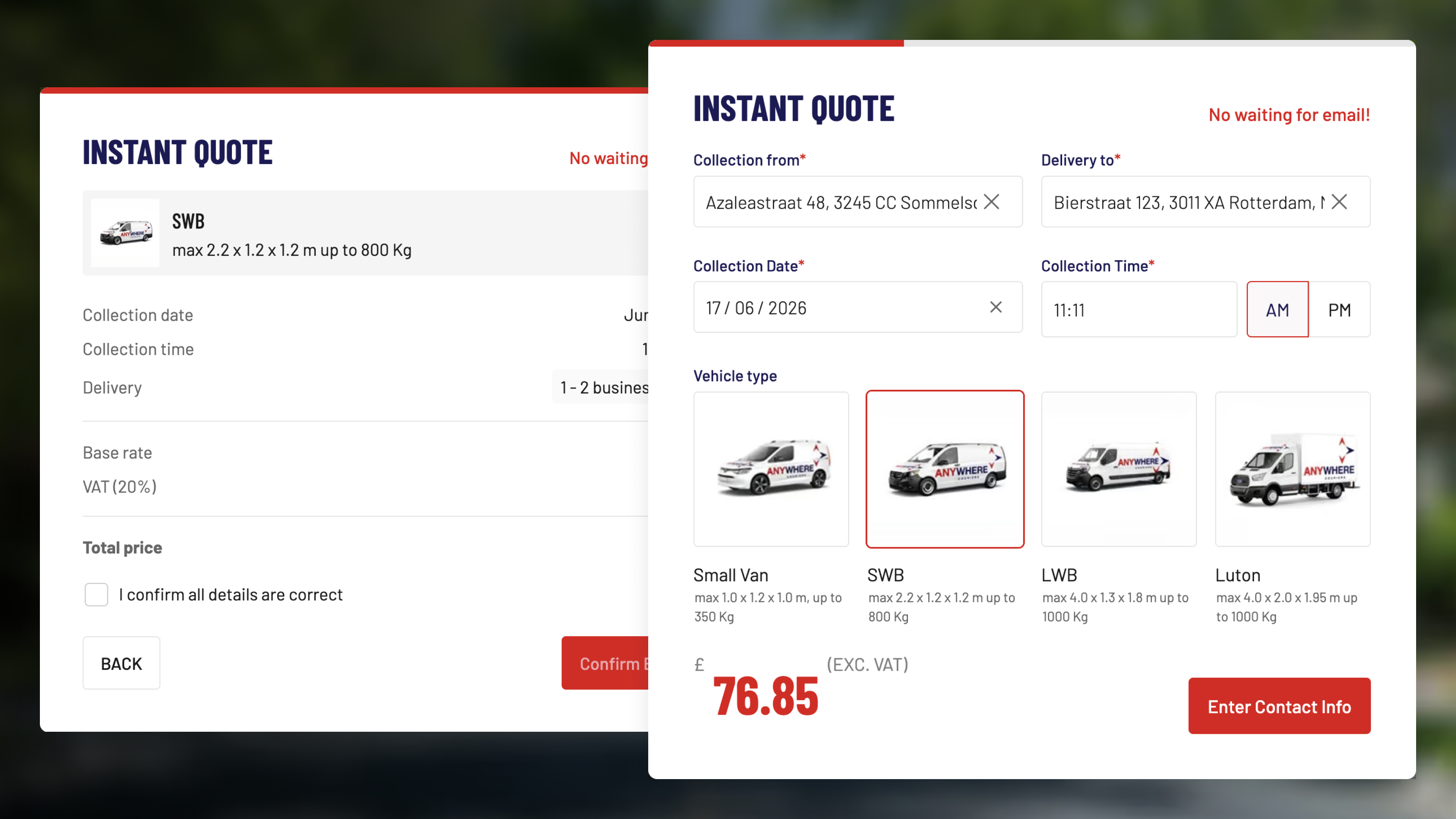Click 'VAT (20%)' row in summary
Image resolution: width=1456 pixels, height=819 pixels.
pyautogui.click(x=365, y=487)
